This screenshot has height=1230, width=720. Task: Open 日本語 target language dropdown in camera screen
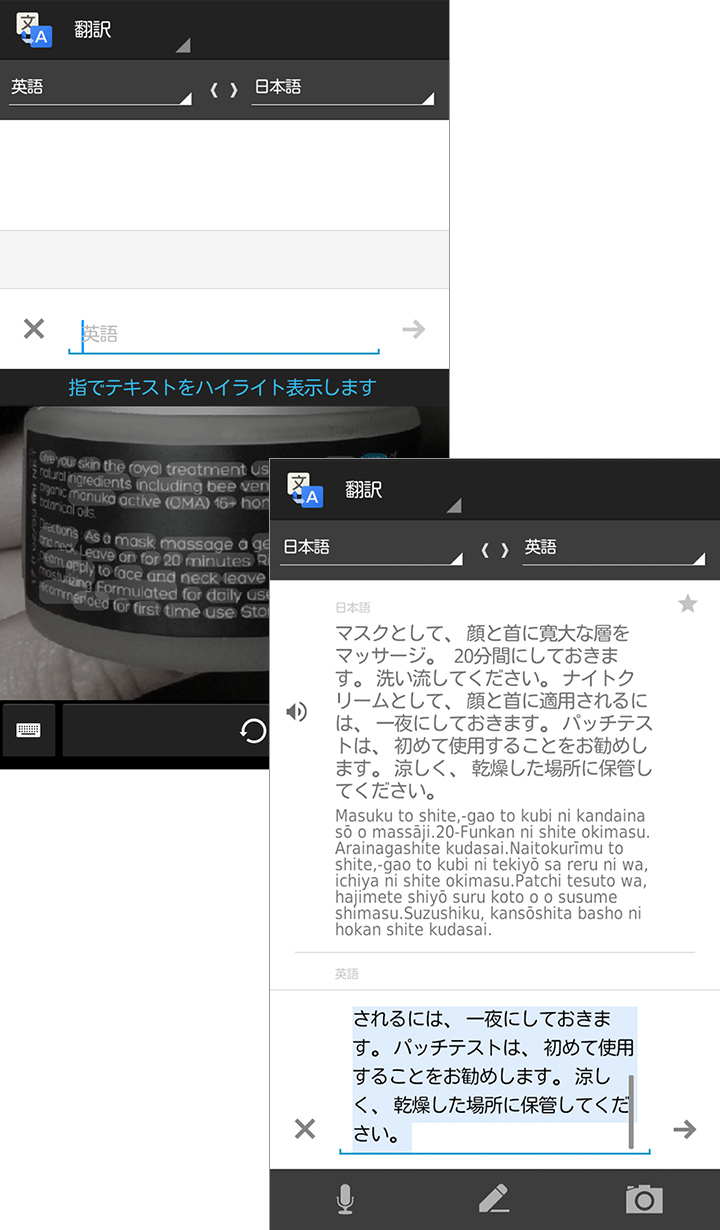[342, 88]
